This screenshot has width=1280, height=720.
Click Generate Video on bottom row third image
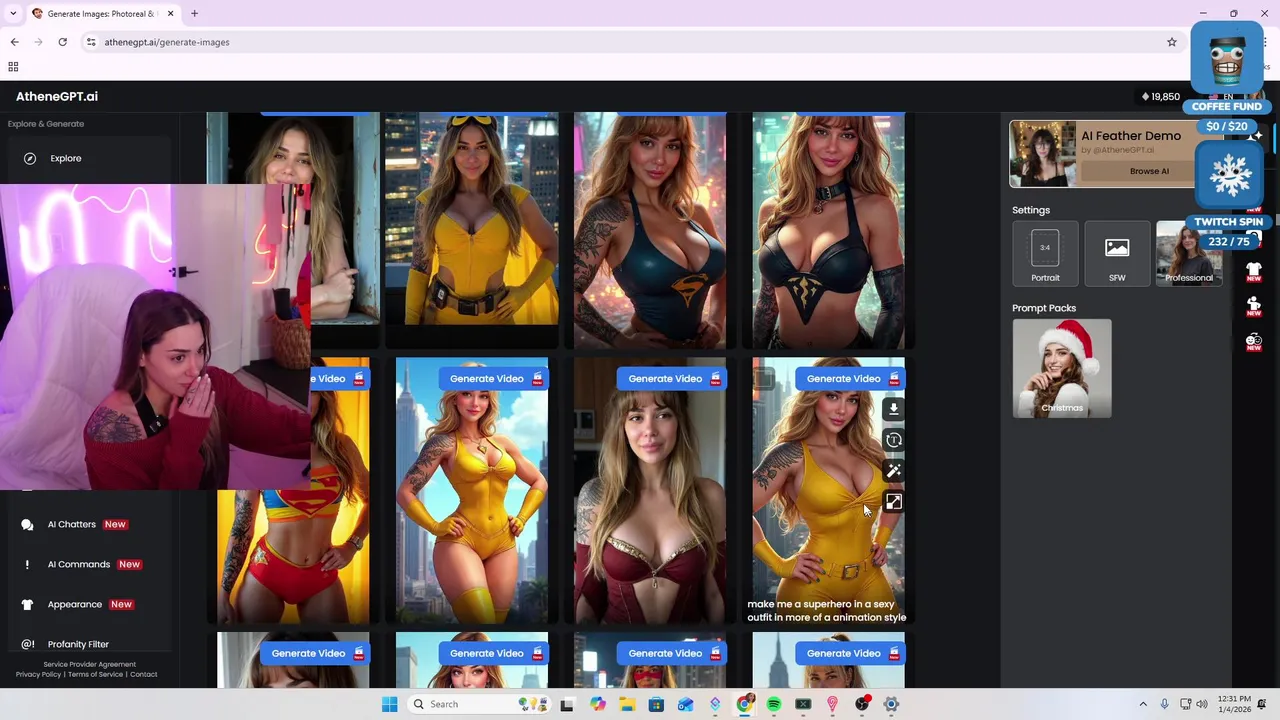[x=670, y=653]
